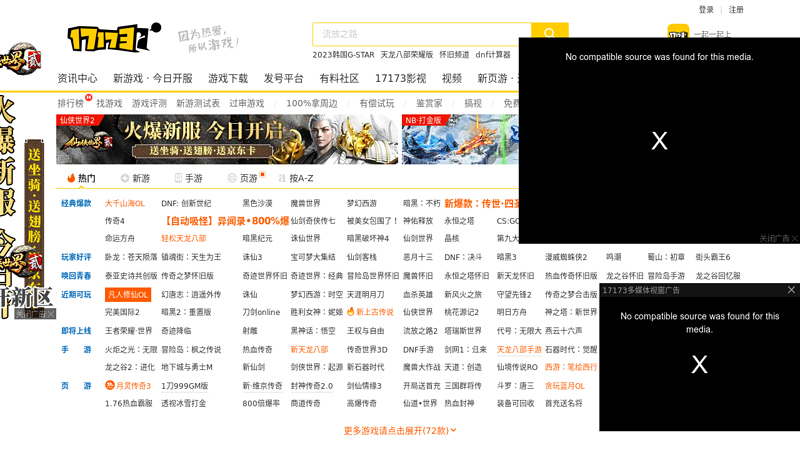Open the 玩家好评 category label
Screen dimensions: 800x450
pyautogui.click(x=76, y=257)
